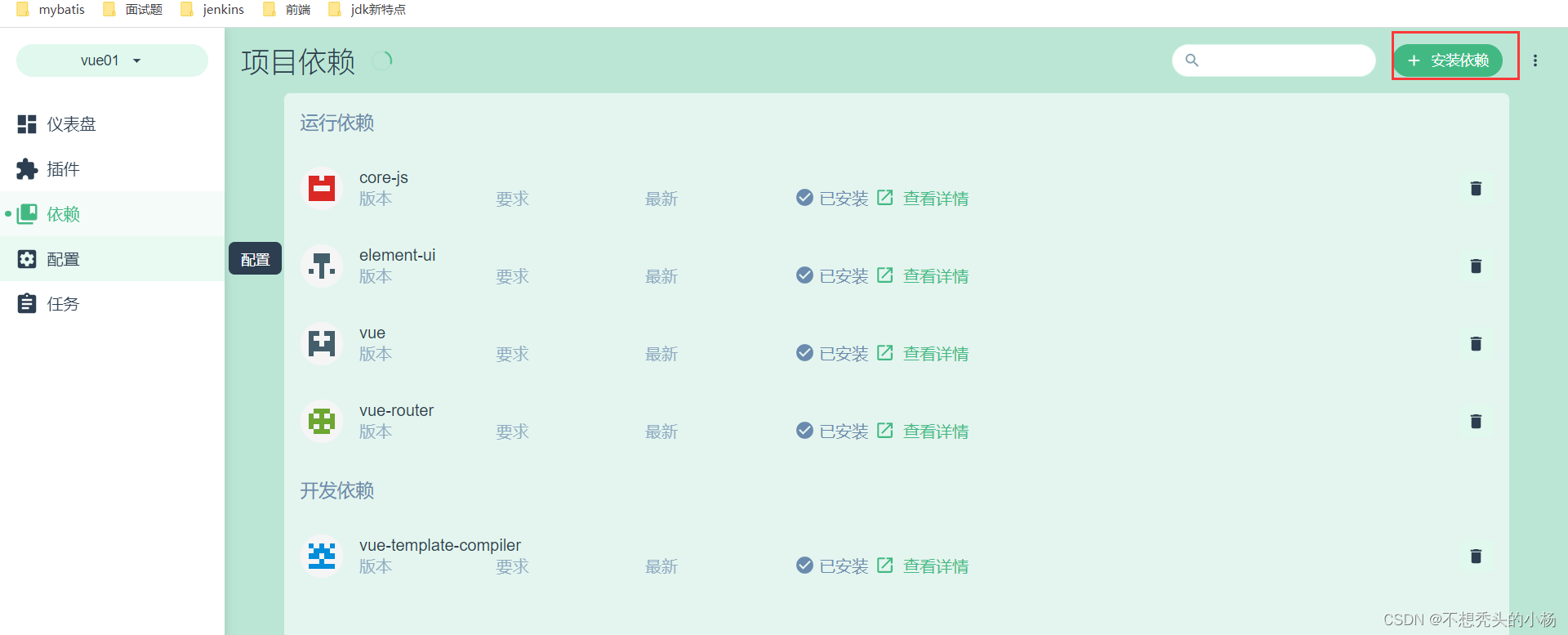This screenshot has height=635, width=1568.
Task: Open 配置 configuration in sidebar
Action: pos(112,259)
